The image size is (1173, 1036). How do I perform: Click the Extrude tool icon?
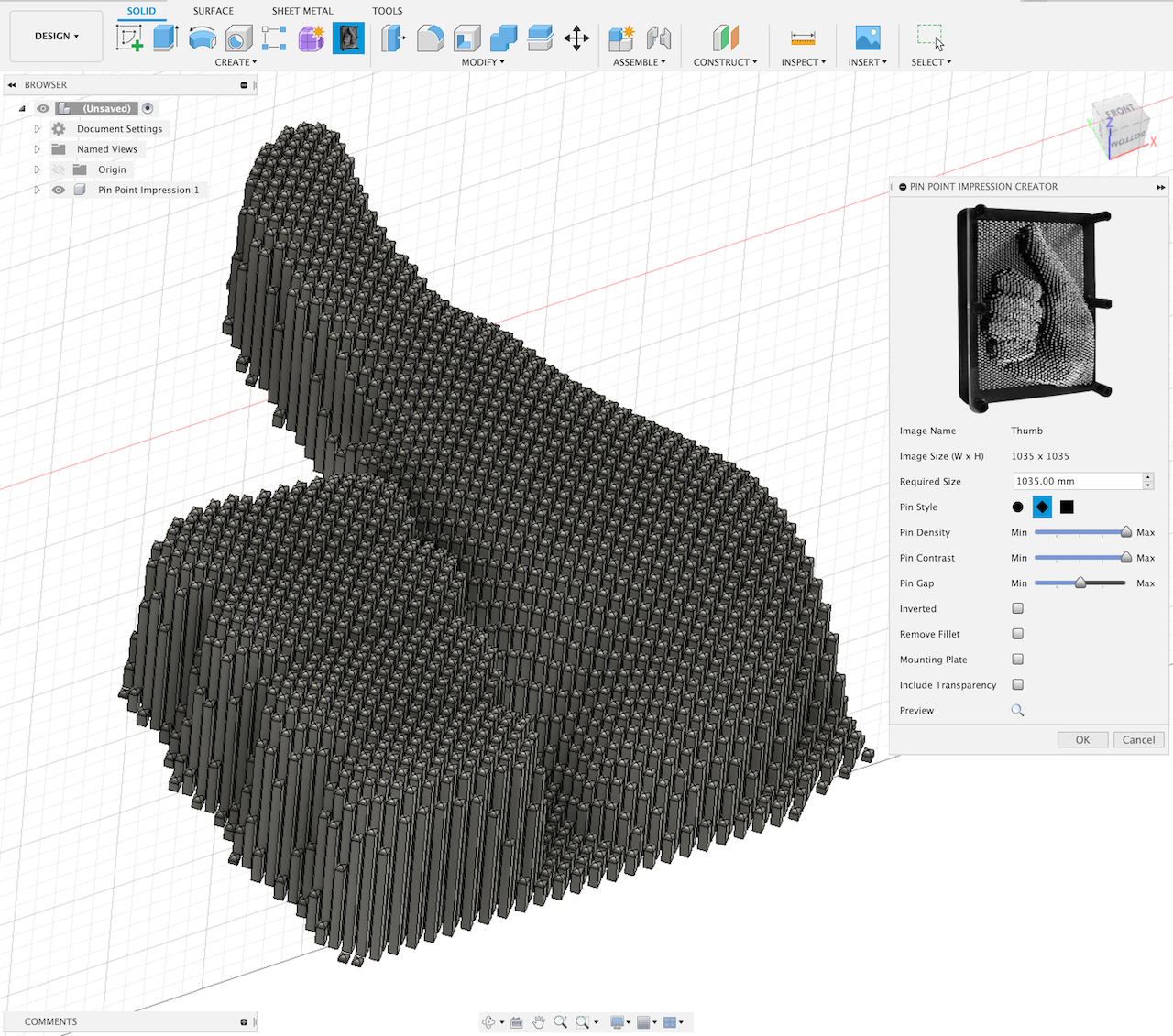pos(166,38)
